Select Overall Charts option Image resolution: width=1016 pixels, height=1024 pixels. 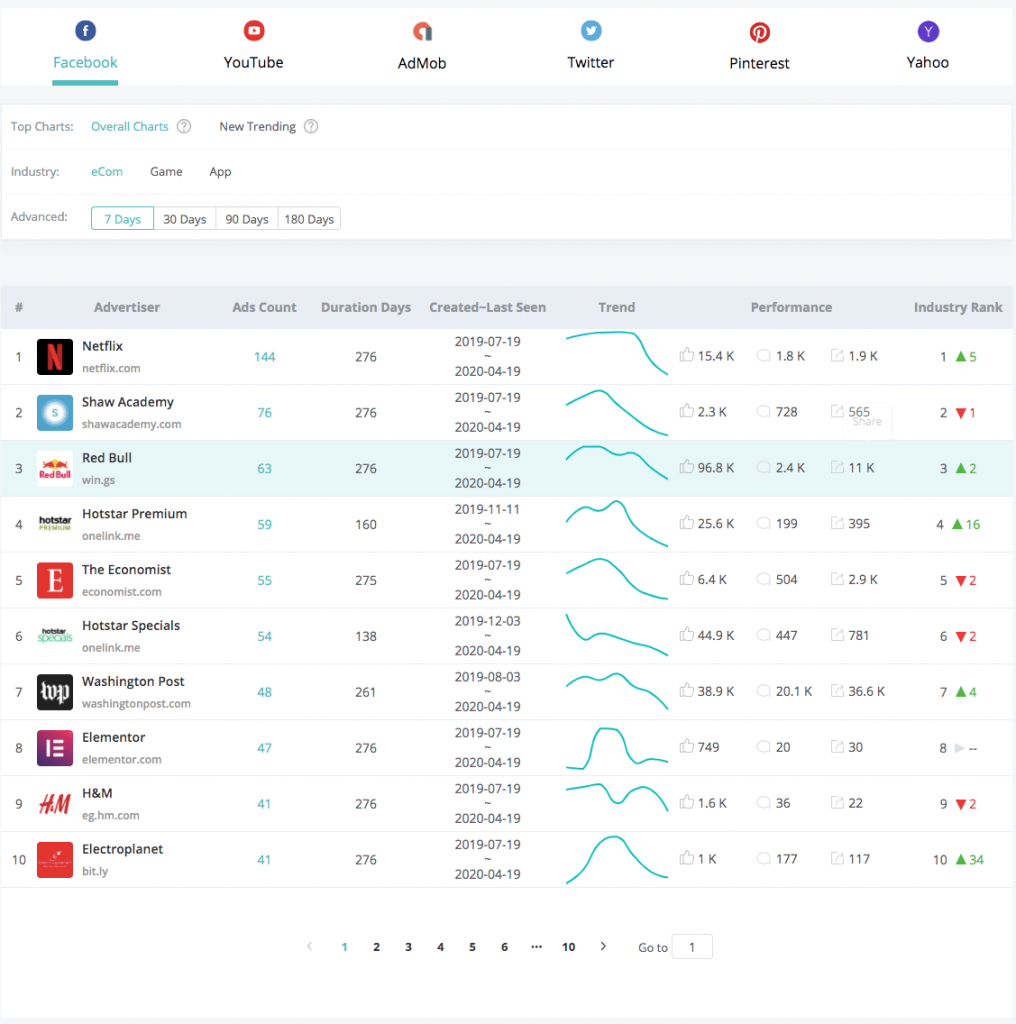point(130,127)
